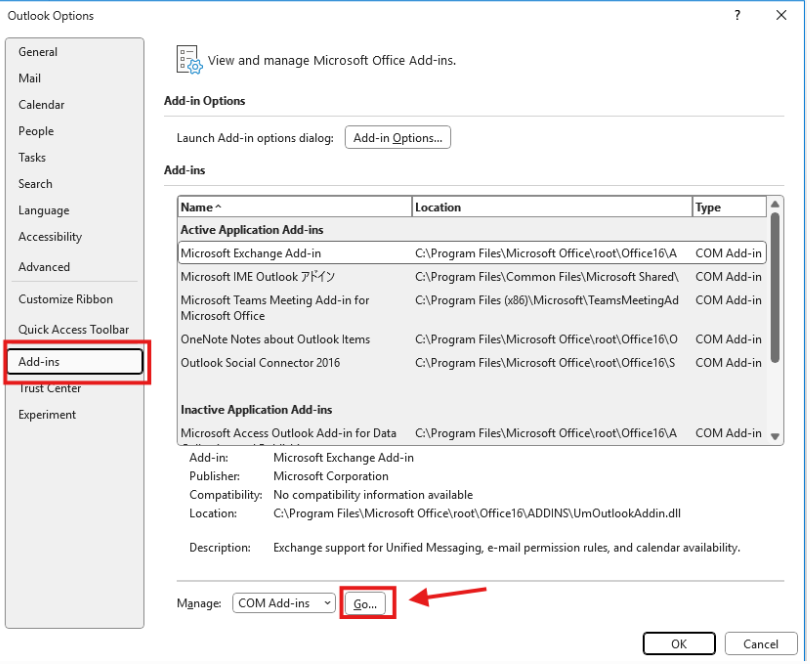Click the Active Application Add-ins heading
The width and height of the screenshot is (810, 664).
point(252,230)
